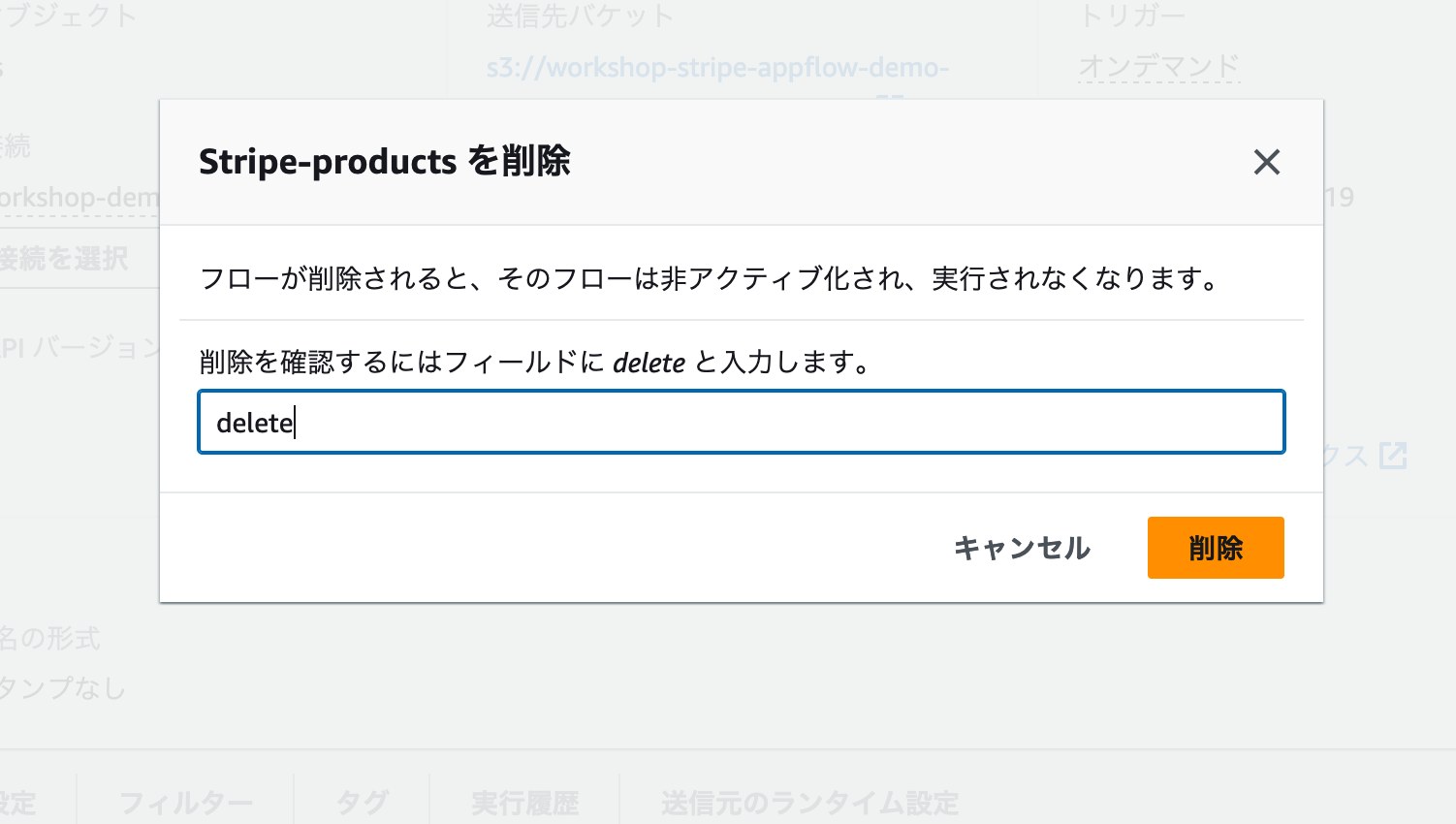
Task: Click the orange 削除 button to confirm deletion
Action: [1216, 548]
